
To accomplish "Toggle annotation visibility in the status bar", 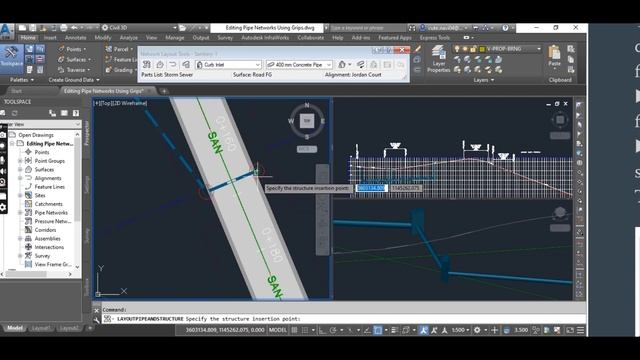I will point(423,330).
